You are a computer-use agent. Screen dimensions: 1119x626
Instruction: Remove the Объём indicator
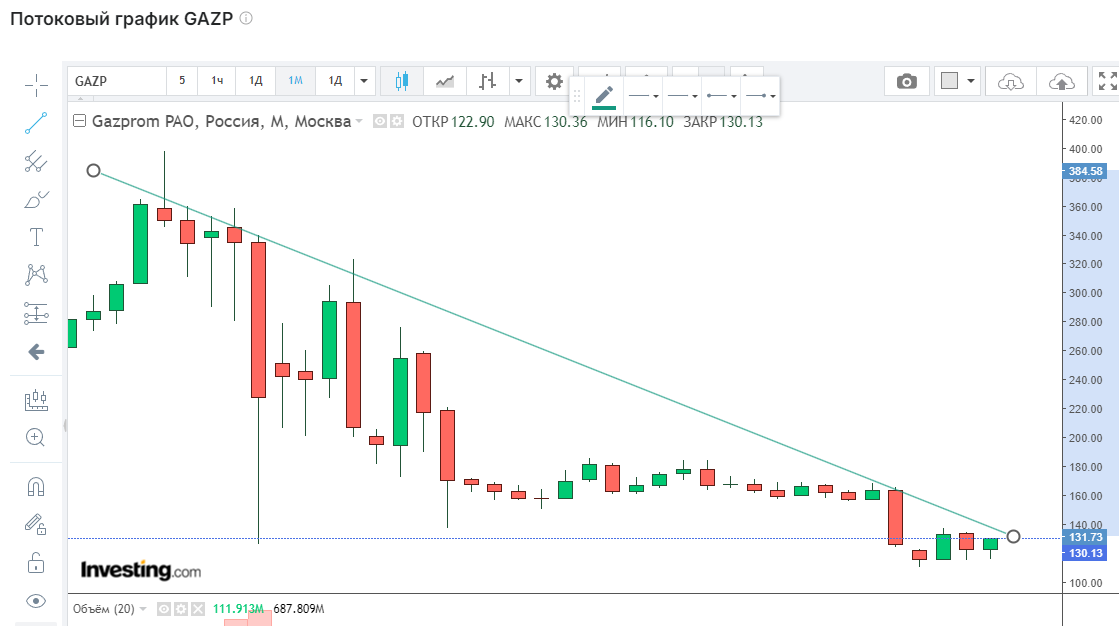coord(198,609)
